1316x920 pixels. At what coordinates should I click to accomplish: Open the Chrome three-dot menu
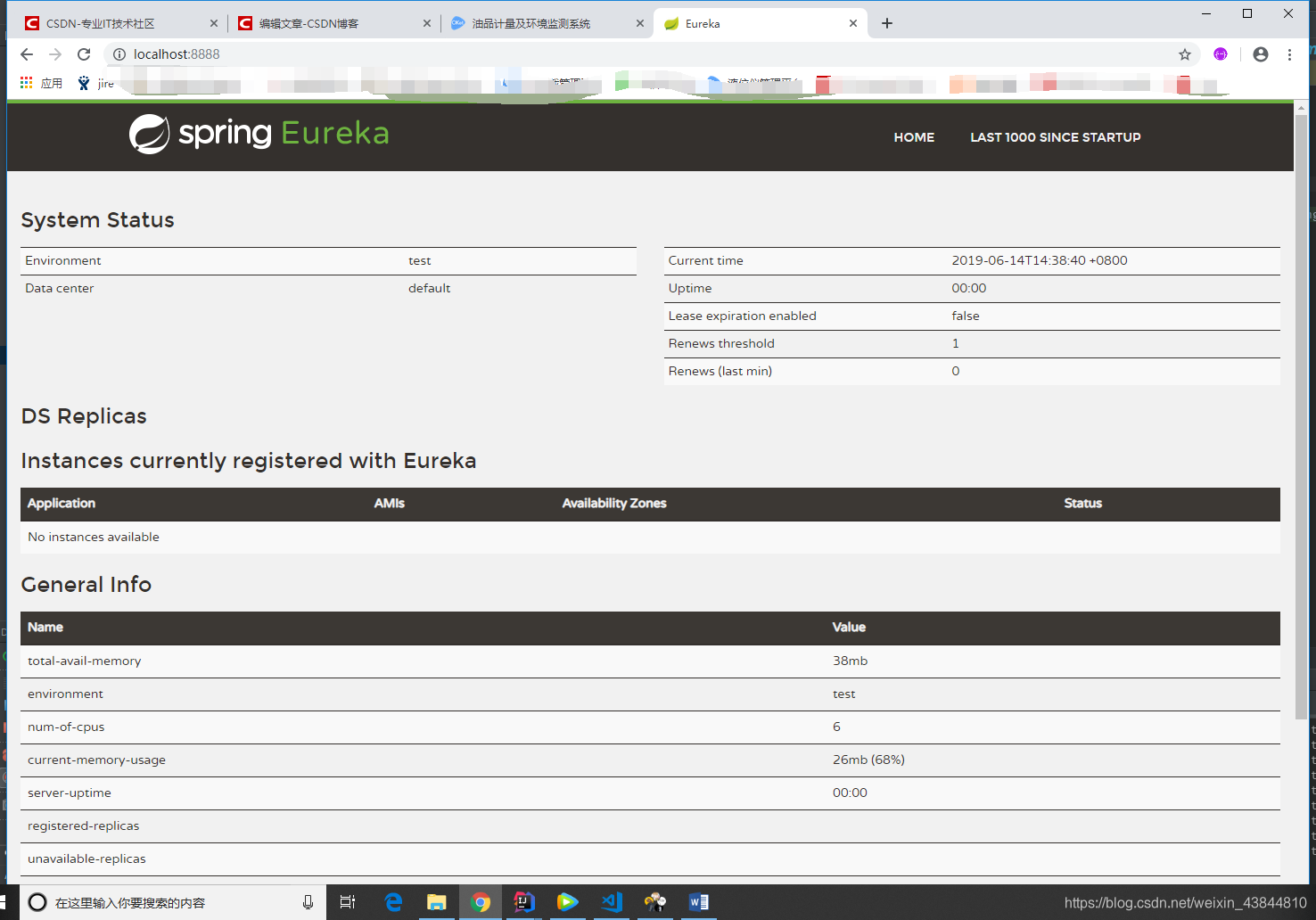1289,54
